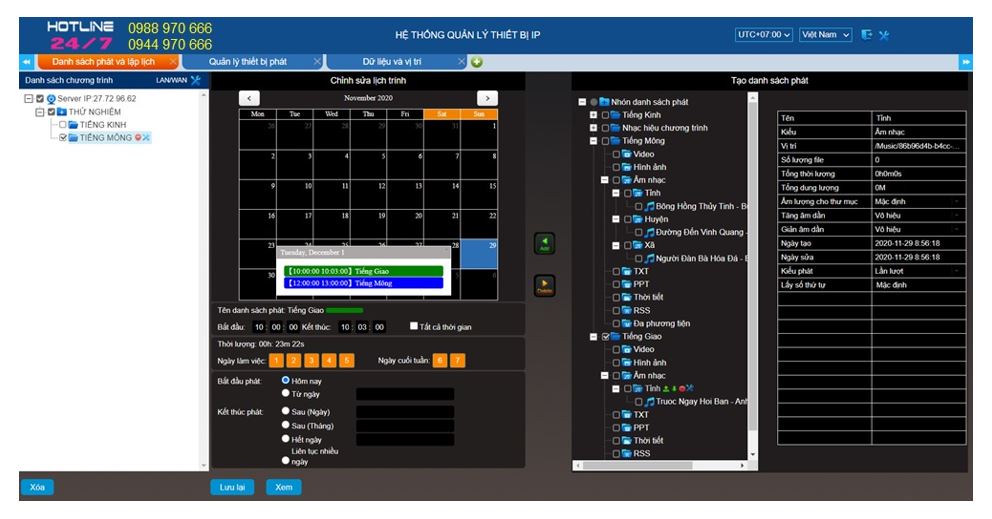Click the Xem button

[283, 488]
